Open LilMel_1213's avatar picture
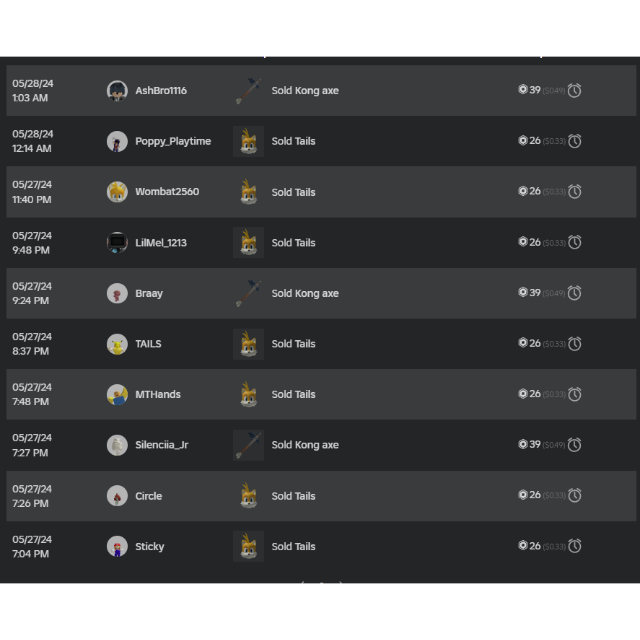 (x=117, y=243)
